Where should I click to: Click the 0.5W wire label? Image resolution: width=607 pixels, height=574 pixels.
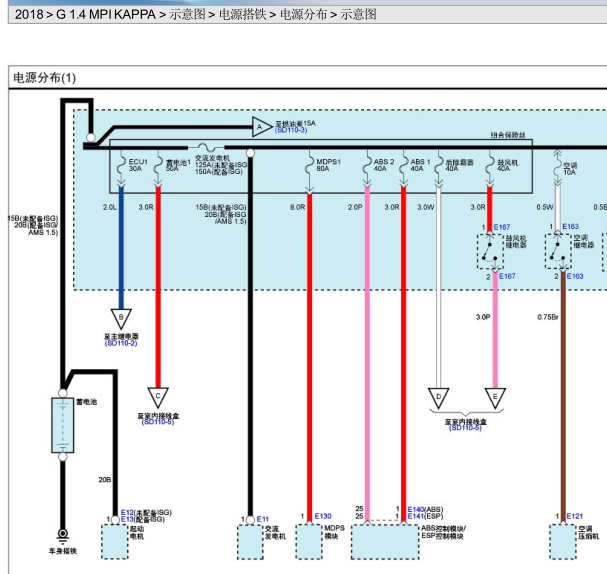pos(545,207)
